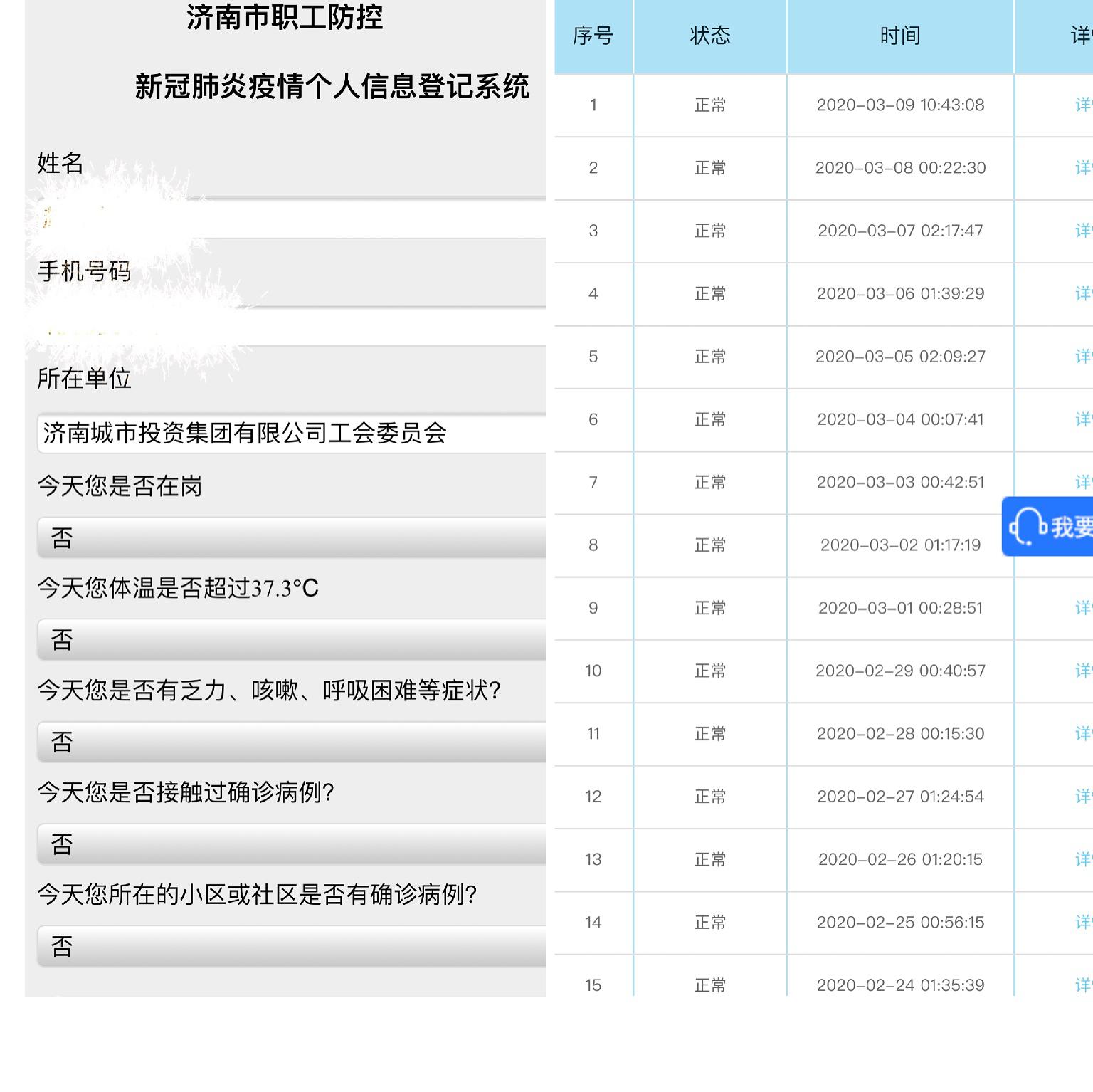
Task: Click the 所在单位 input field
Action: tap(292, 433)
